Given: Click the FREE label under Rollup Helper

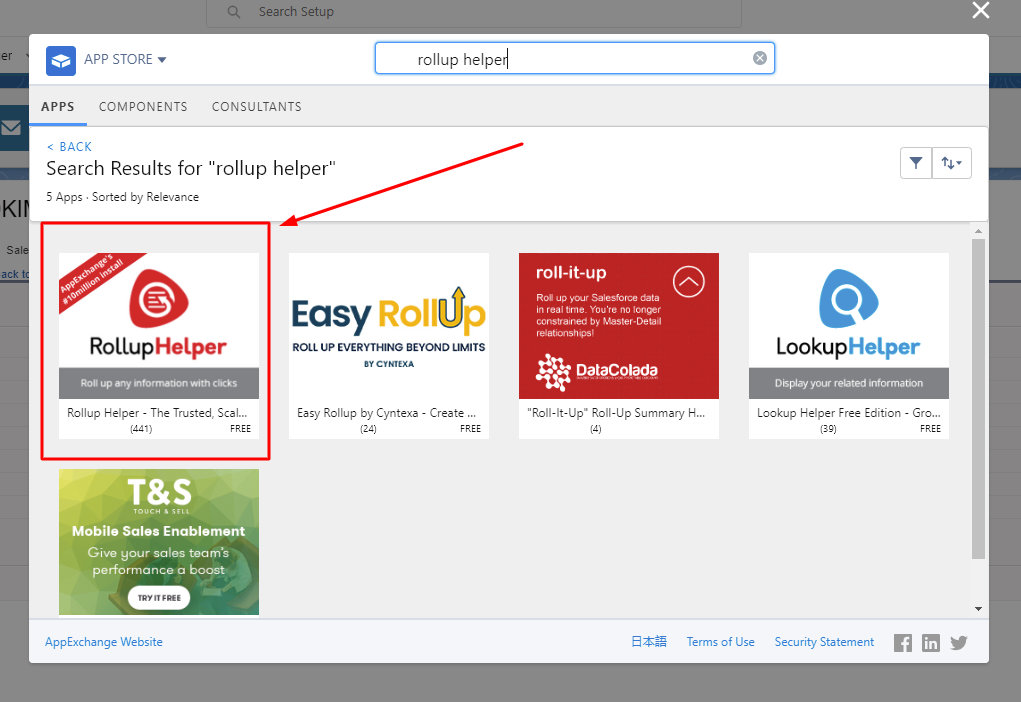Looking at the screenshot, I should [240, 428].
